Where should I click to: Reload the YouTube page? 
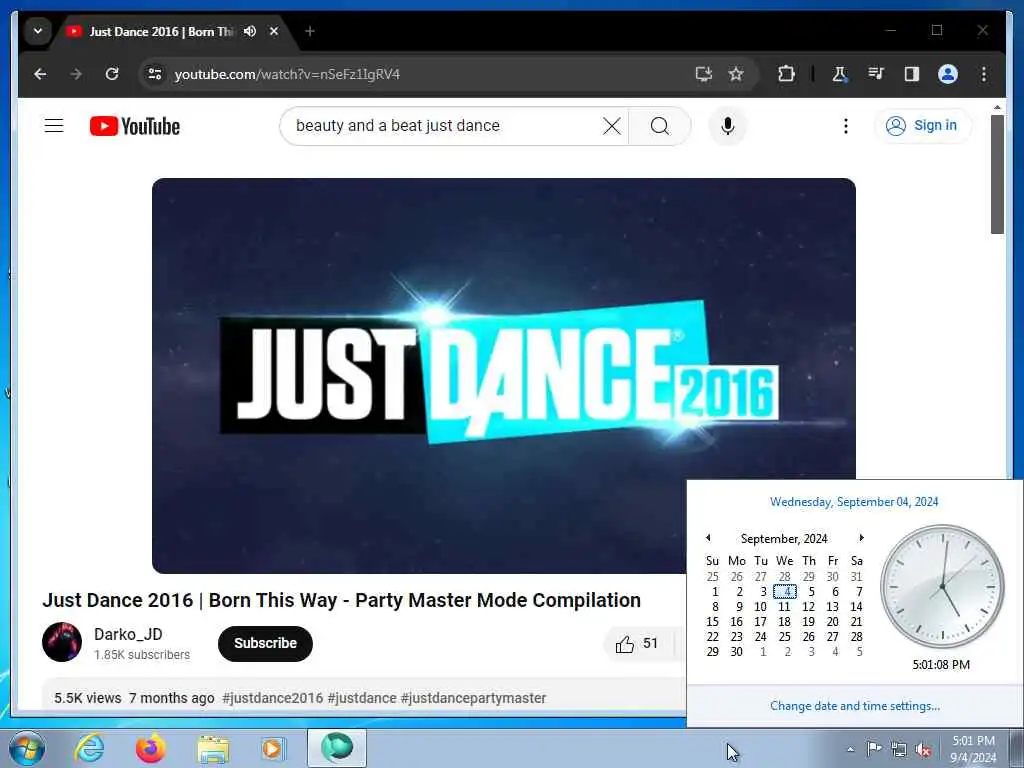112,74
